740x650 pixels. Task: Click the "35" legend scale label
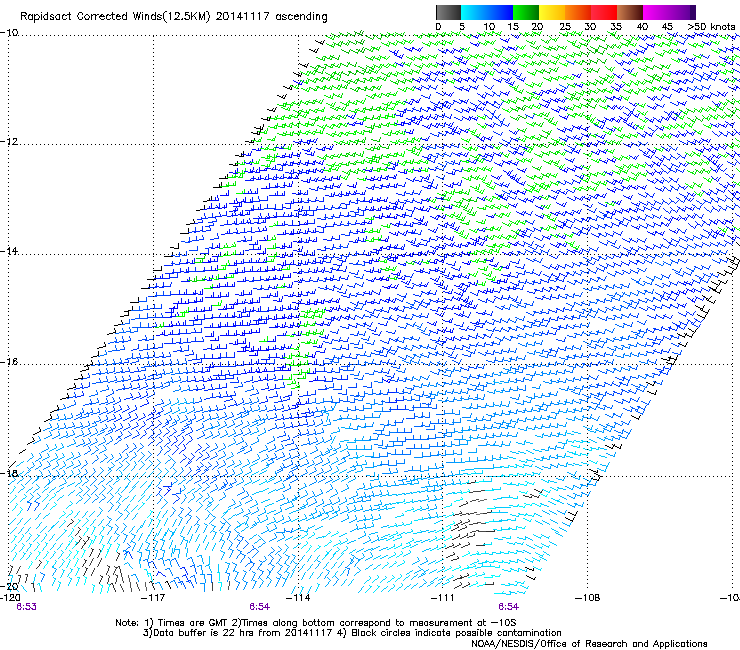616,26
